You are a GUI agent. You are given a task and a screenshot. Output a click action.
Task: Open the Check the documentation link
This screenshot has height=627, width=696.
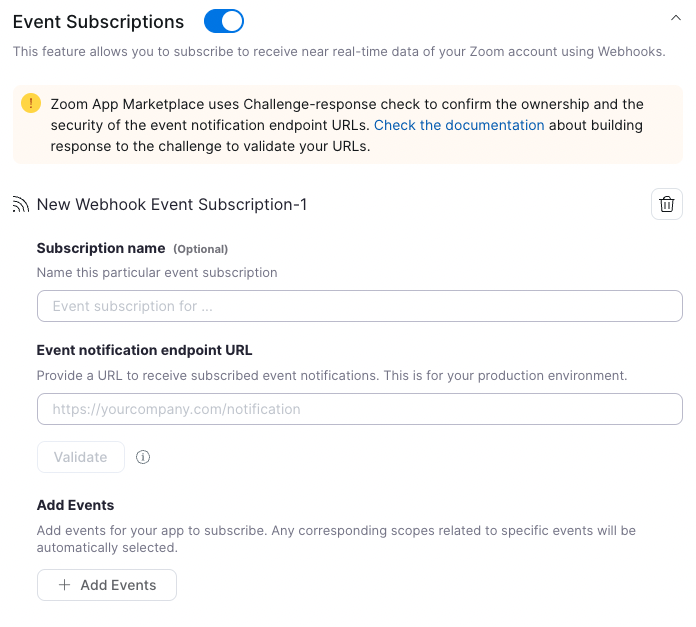tap(459, 125)
